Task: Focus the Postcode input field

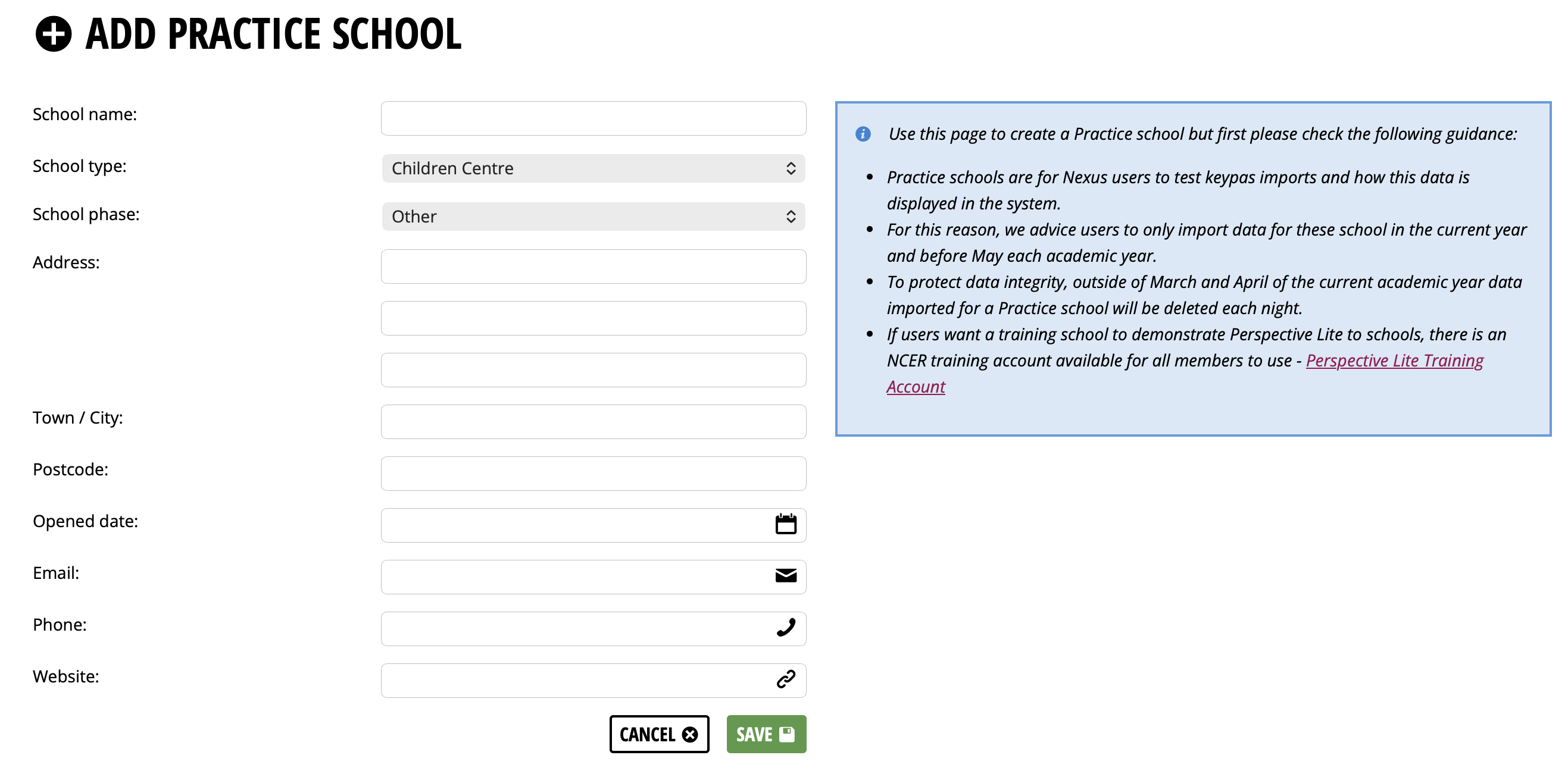Action: (594, 473)
